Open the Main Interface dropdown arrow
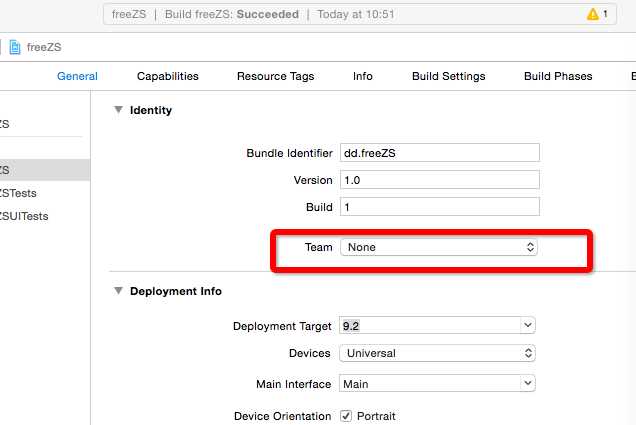 click(527, 383)
